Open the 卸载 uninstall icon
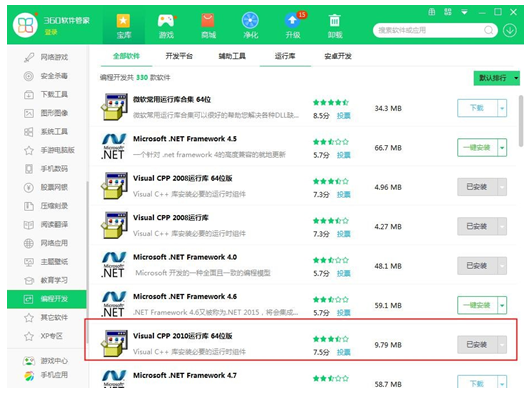Image resolution: width=524 pixels, height=397 pixels. coord(335,21)
